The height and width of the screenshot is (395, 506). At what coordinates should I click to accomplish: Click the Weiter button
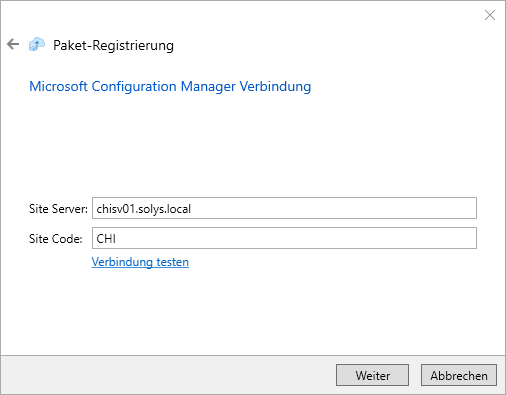click(x=372, y=375)
